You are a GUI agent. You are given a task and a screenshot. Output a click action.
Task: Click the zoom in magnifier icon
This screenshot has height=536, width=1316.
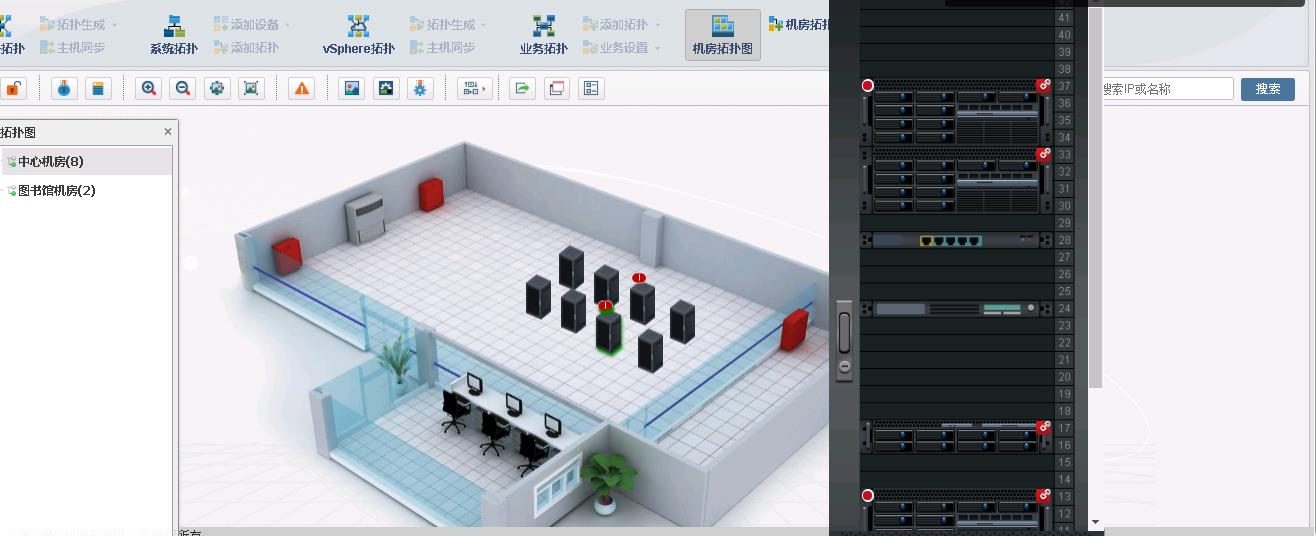pos(149,89)
